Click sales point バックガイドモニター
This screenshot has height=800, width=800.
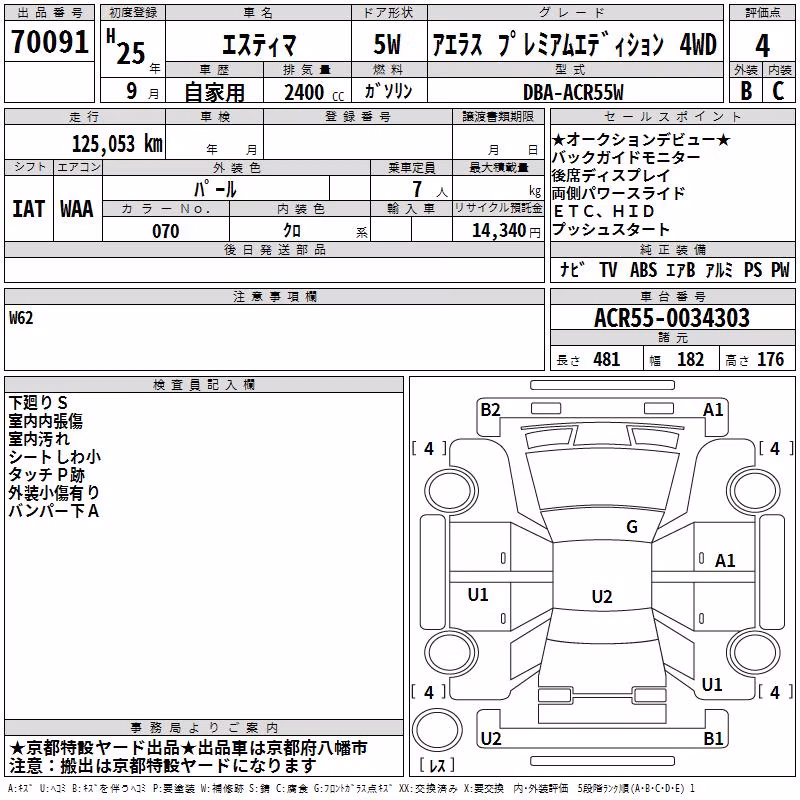(x=627, y=157)
